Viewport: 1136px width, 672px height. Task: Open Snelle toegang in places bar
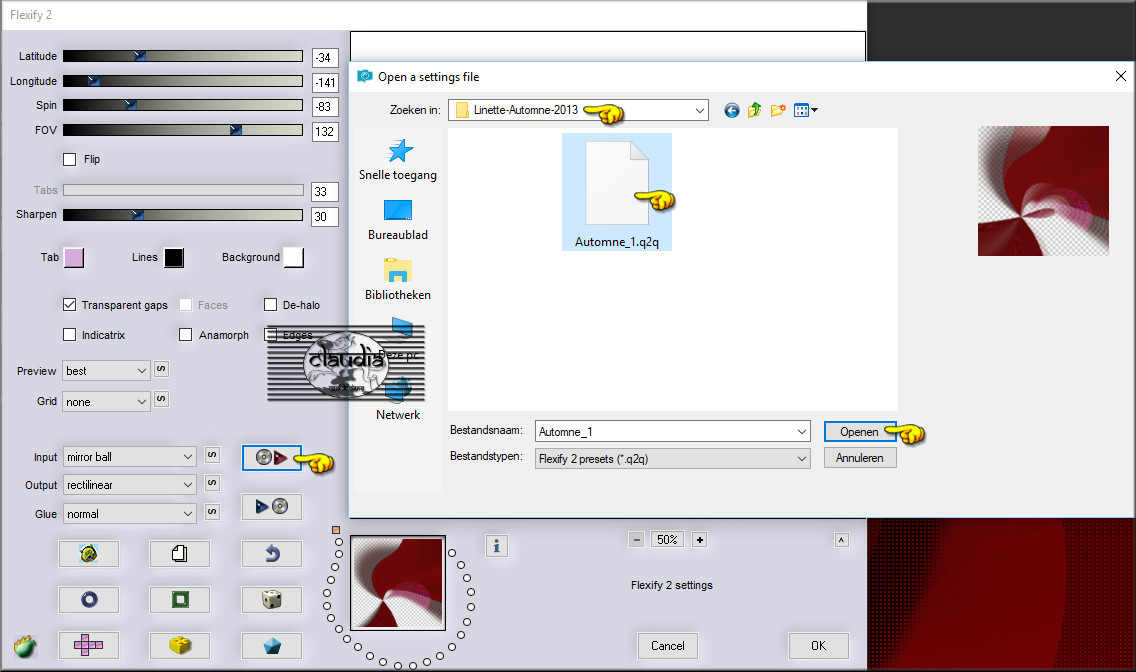398,159
